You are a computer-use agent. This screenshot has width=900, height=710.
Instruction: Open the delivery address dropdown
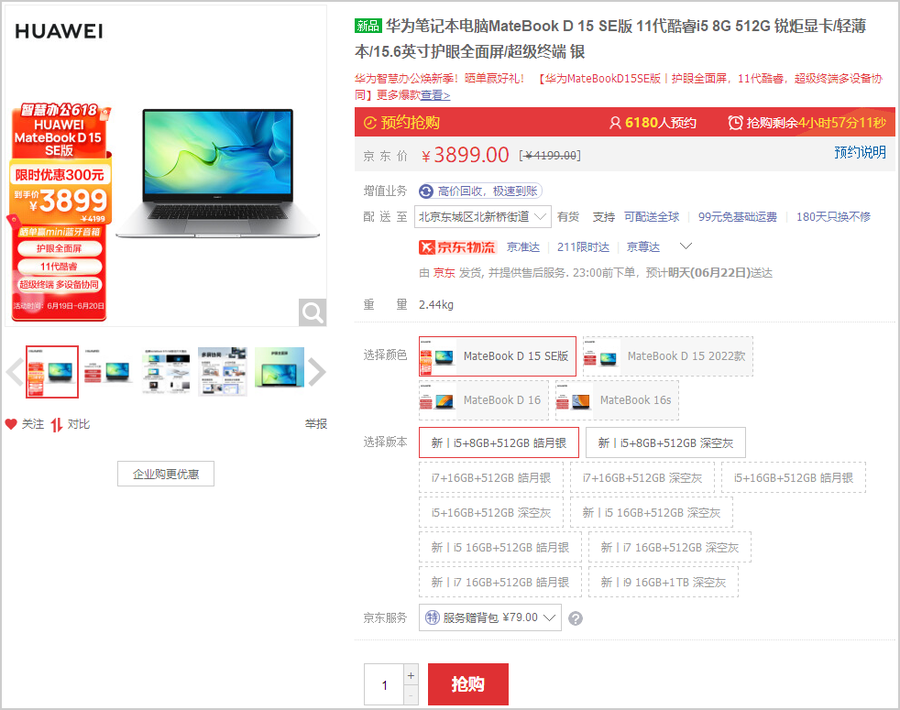tap(483, 216)
